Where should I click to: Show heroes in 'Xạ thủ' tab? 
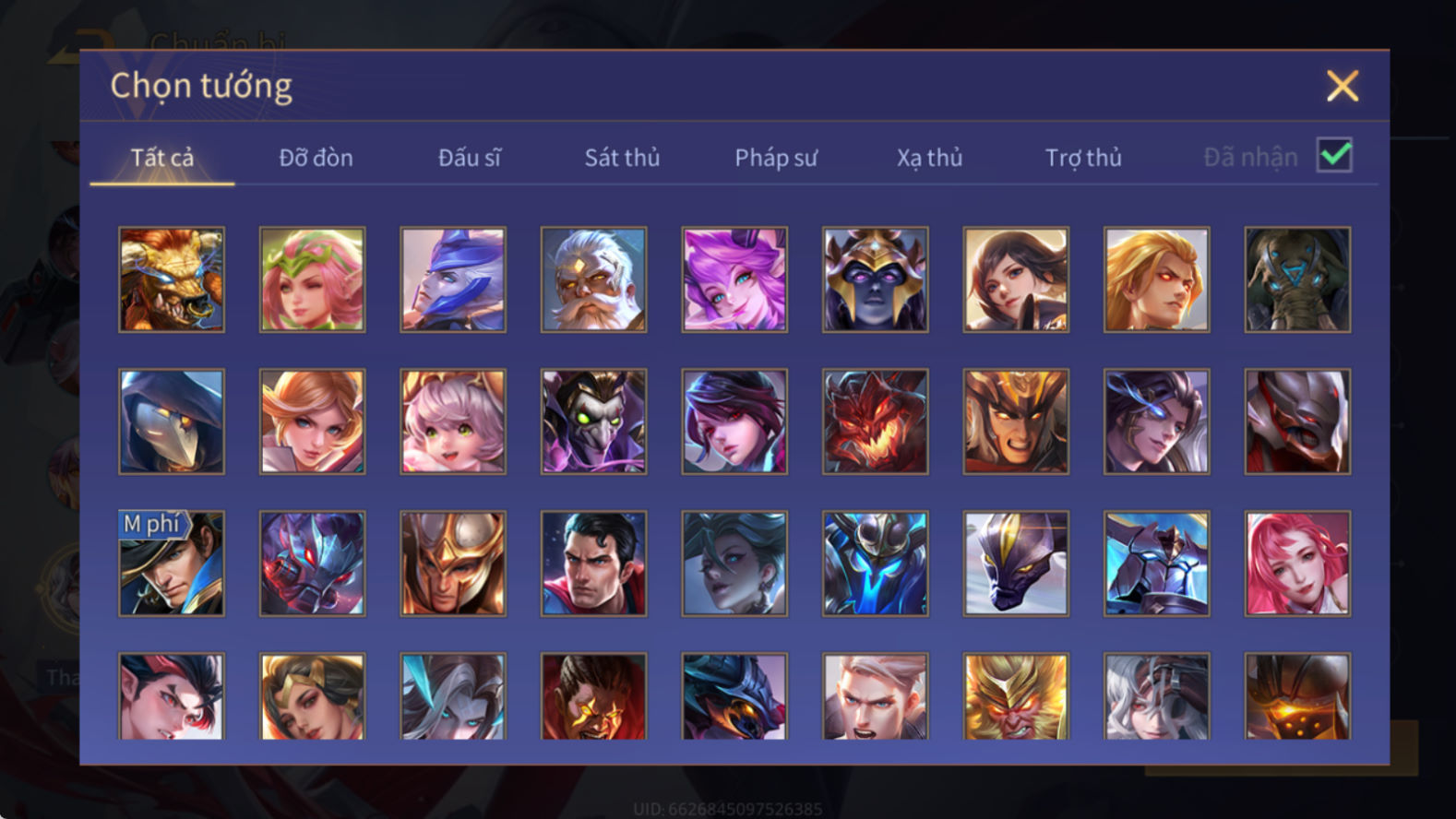coord(929,158)
